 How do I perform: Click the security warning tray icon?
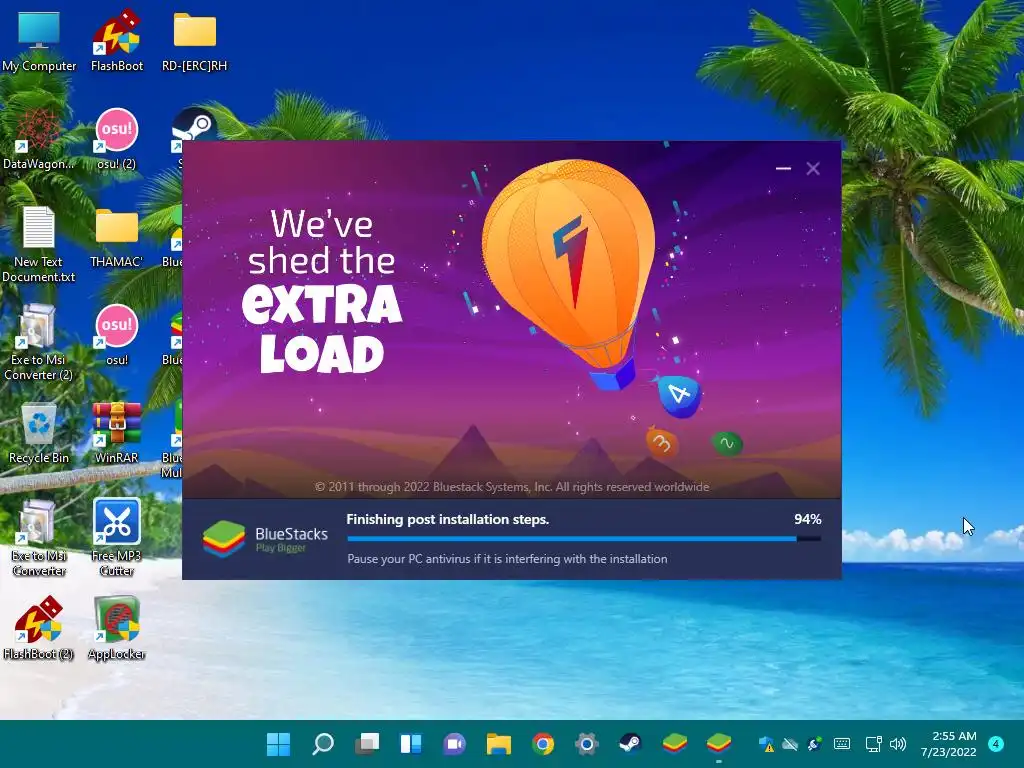765,744
